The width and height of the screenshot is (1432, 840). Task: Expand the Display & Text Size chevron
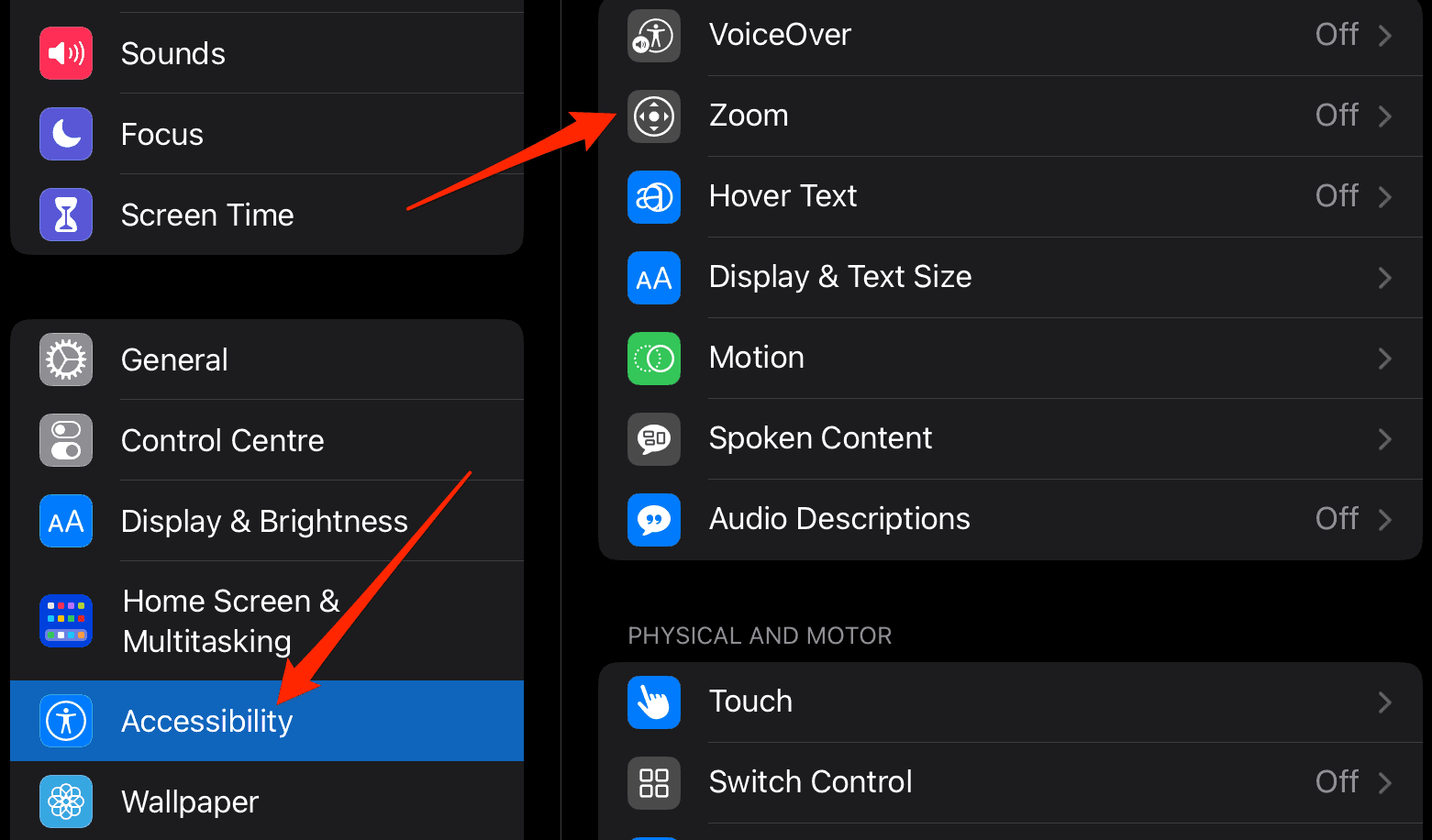pos(1385,278)
